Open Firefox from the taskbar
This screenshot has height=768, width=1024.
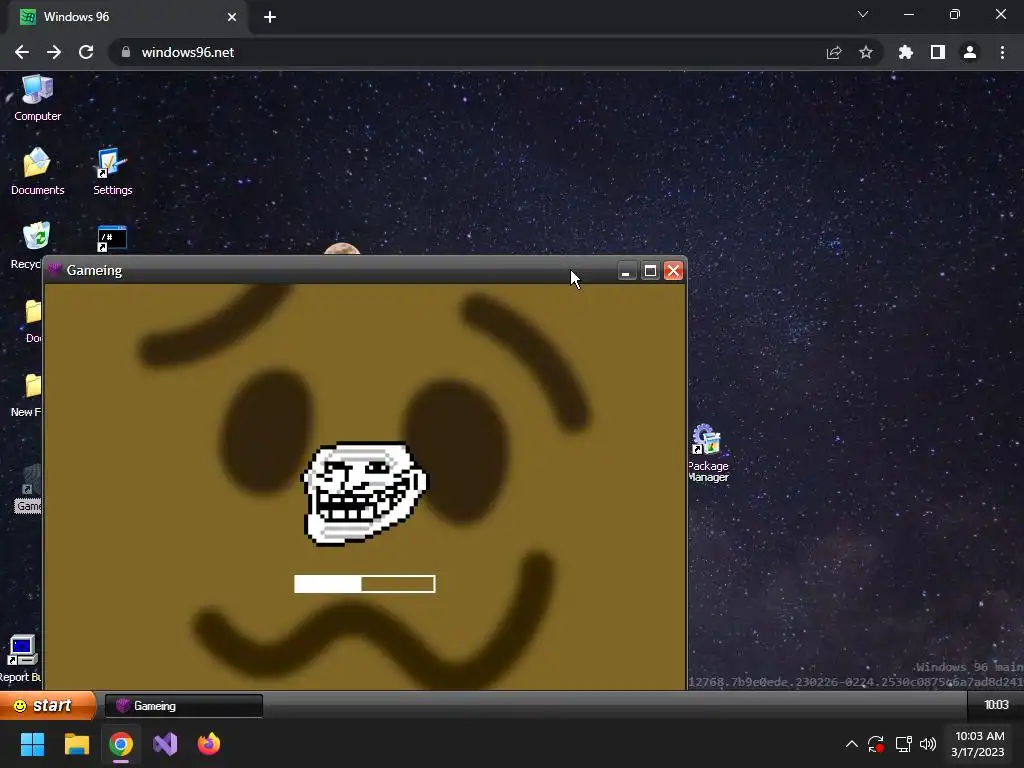pos(209,744)
